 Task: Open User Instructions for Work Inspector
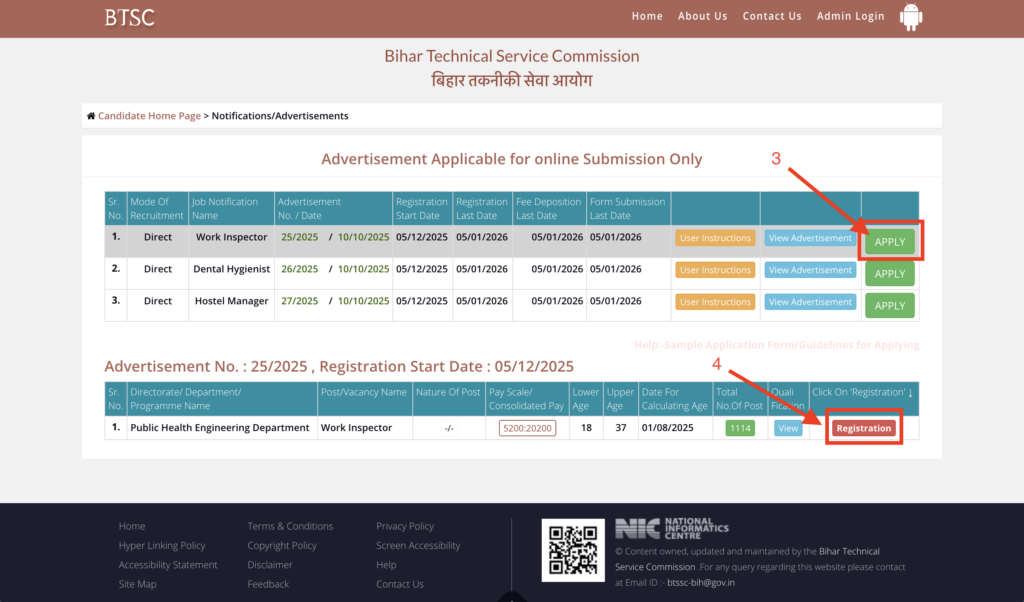tap(715, 238)
